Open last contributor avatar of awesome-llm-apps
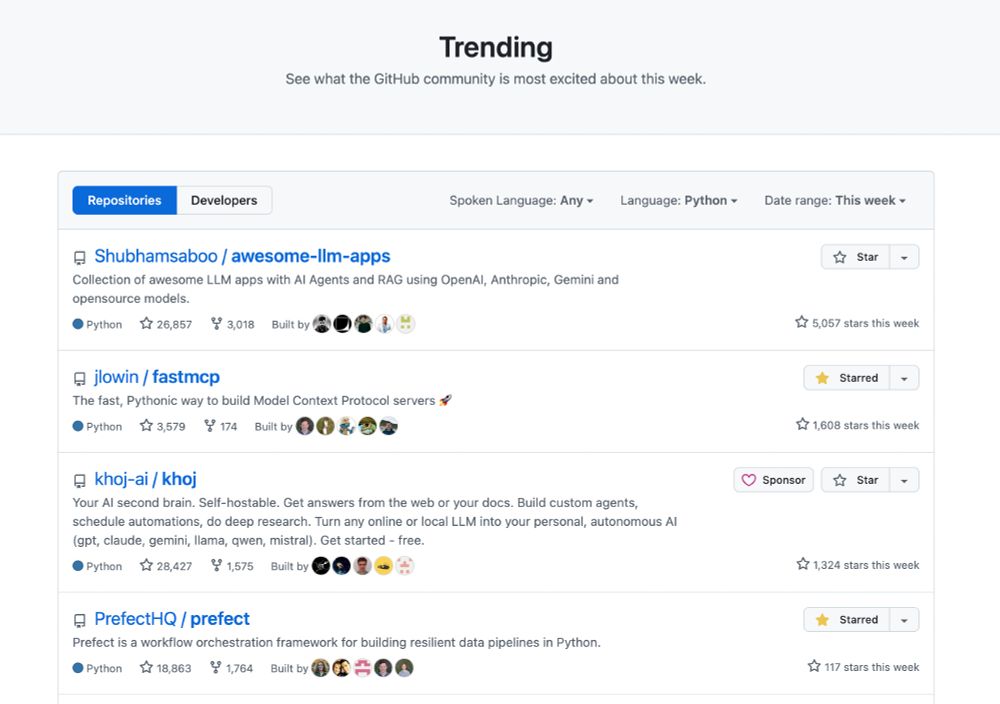Image resolution: width=1000 pixels, height=704 pixels. coord(406,324)
